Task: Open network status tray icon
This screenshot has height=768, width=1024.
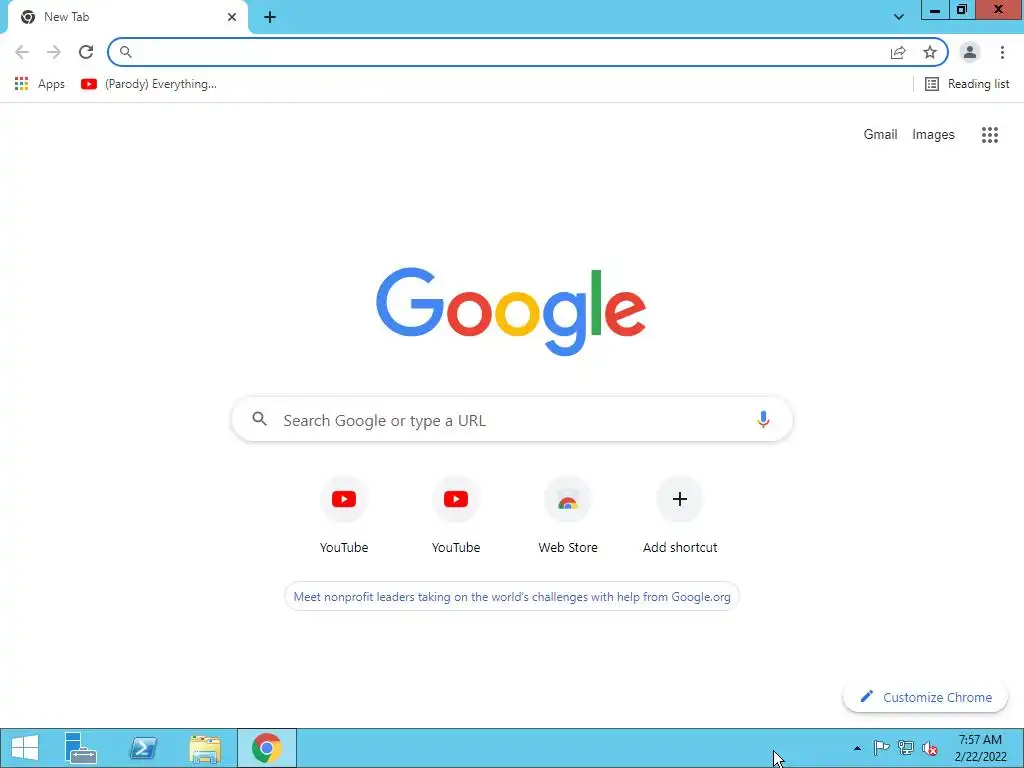Action: [905, 748]
